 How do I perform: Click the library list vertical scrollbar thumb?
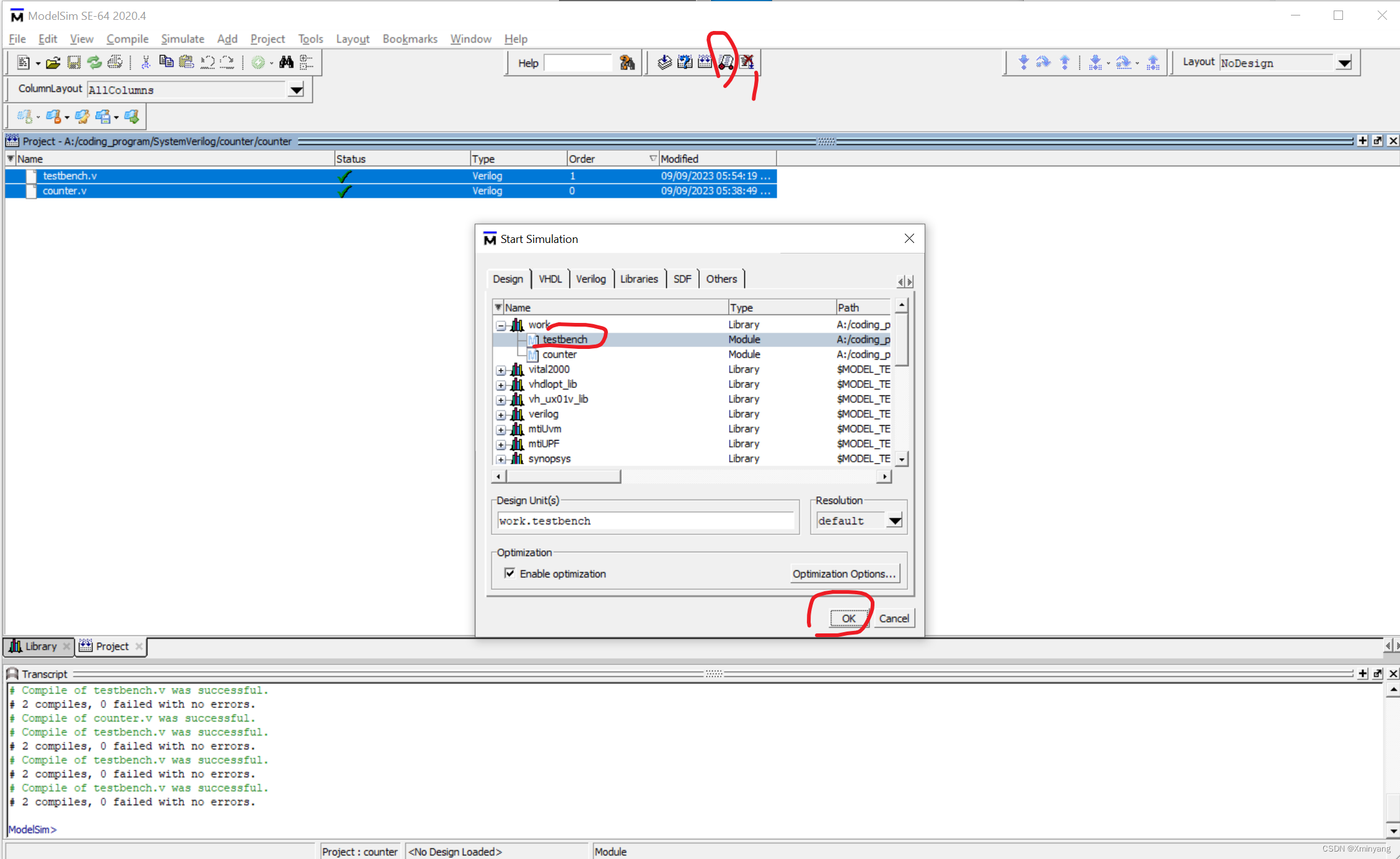coord(902,339)
